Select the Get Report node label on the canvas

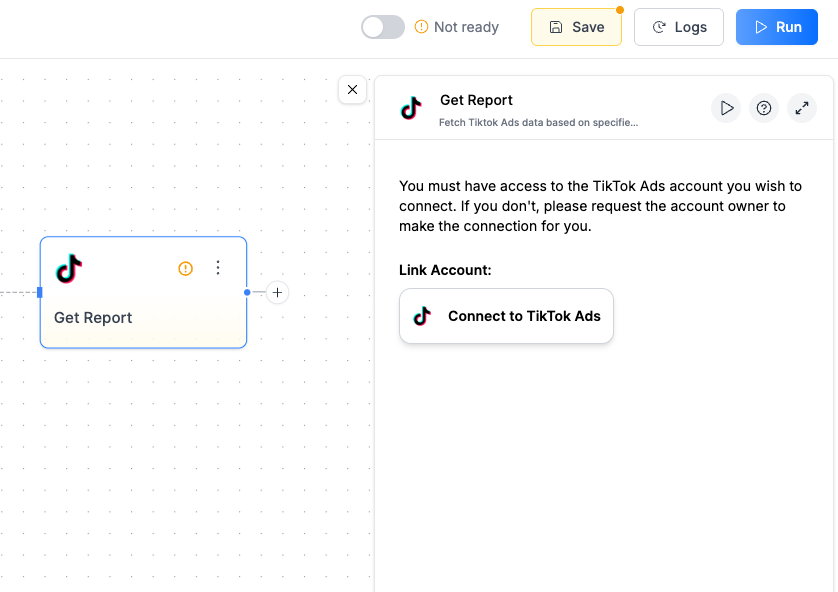(x=93, y=318)
